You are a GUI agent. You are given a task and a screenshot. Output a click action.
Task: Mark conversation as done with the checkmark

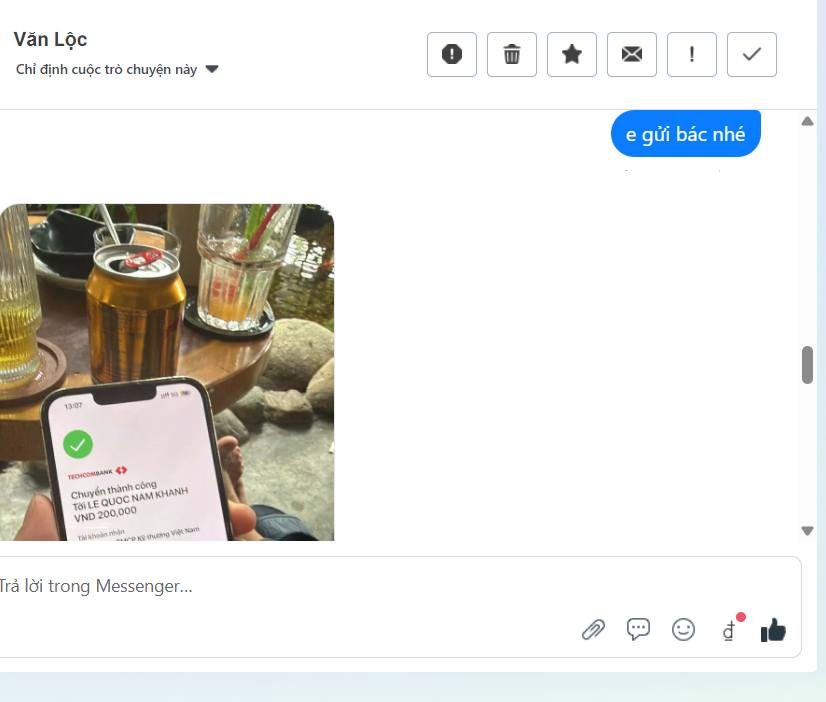click(751, 54)
